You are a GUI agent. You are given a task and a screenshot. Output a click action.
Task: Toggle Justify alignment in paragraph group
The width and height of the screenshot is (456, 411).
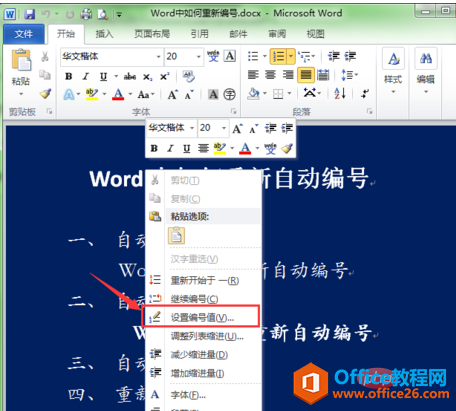tap(306, 75)
